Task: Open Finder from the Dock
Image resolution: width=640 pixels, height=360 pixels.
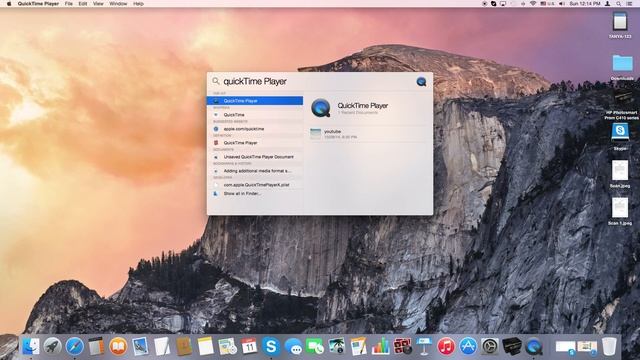Action: [31, 347]
